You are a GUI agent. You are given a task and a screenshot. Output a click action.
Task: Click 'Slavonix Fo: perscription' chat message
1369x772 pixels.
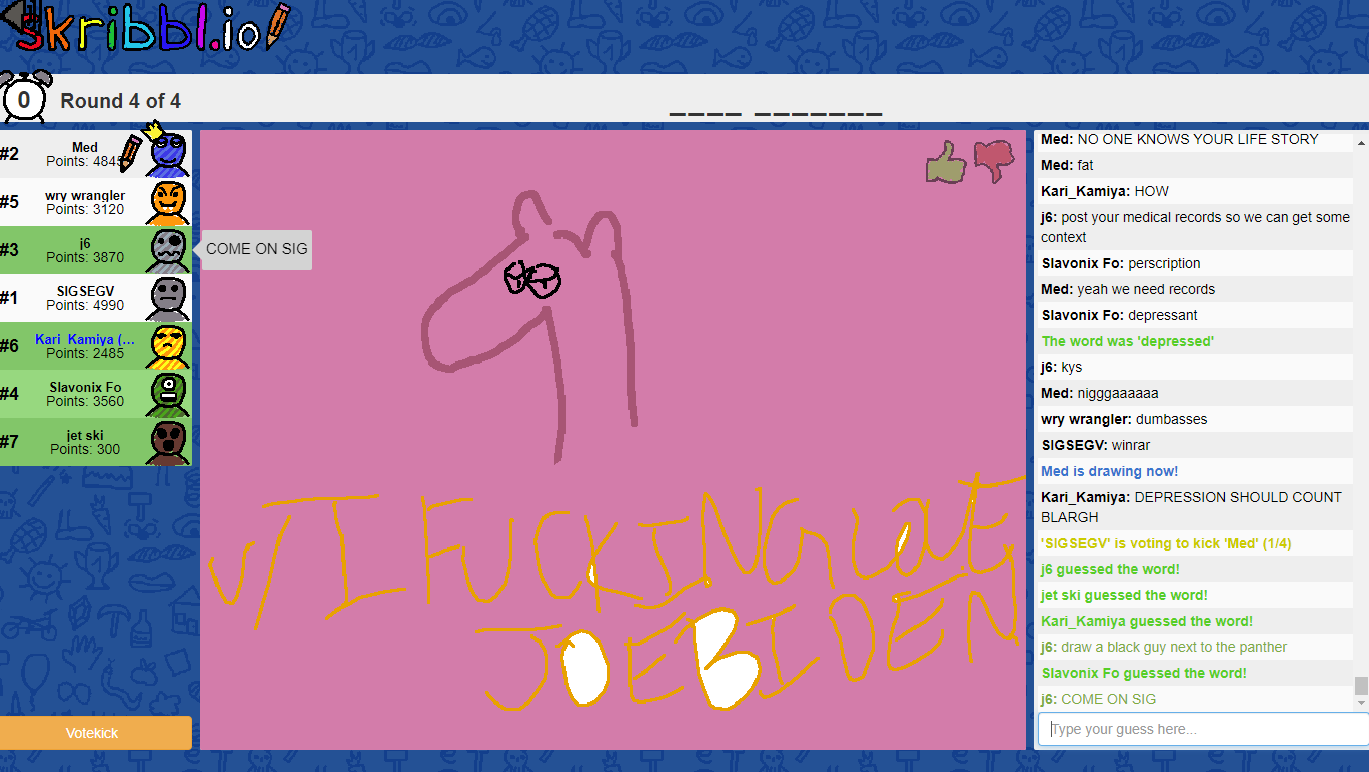coord(1121,263)
